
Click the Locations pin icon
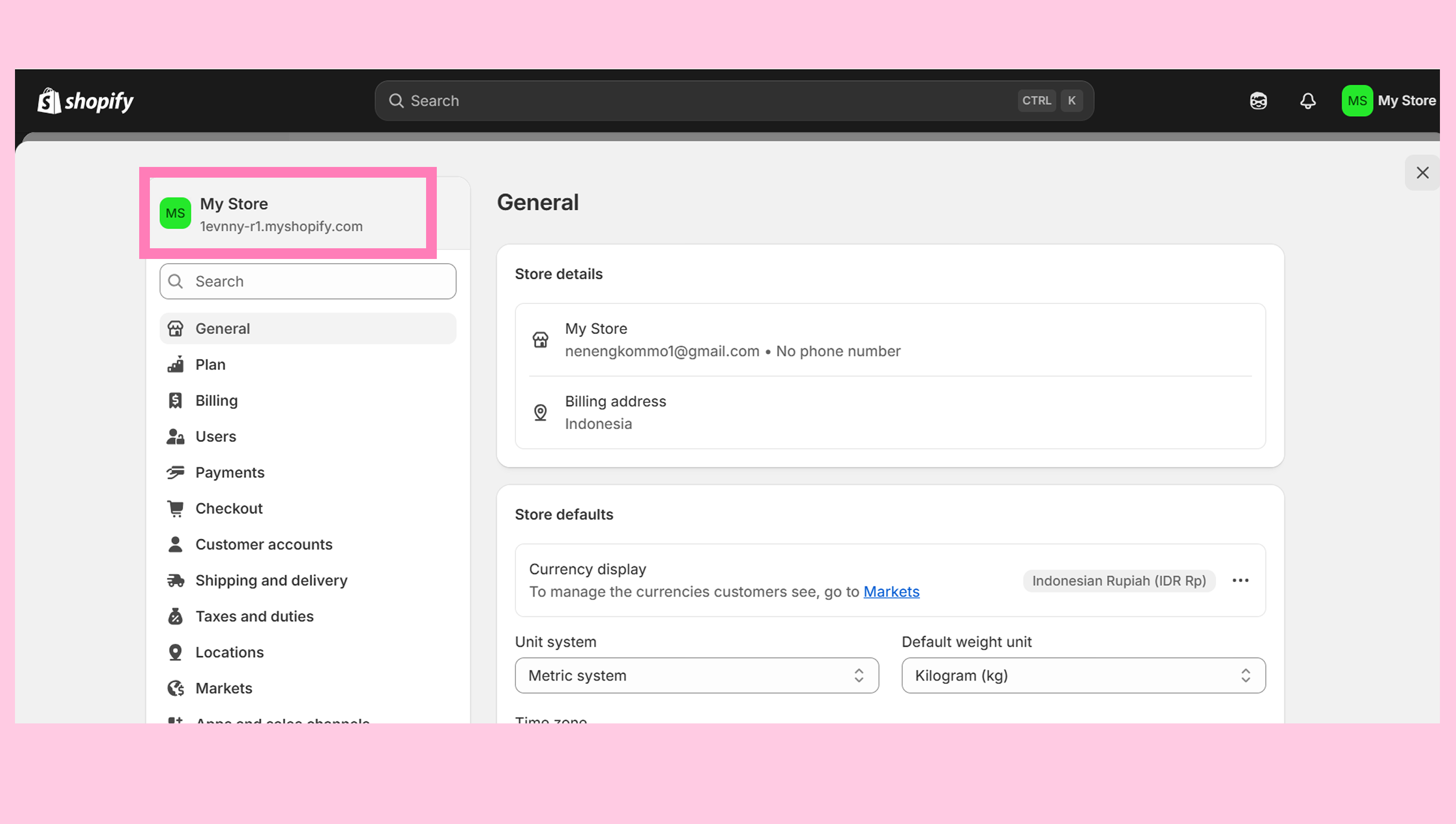176,652
